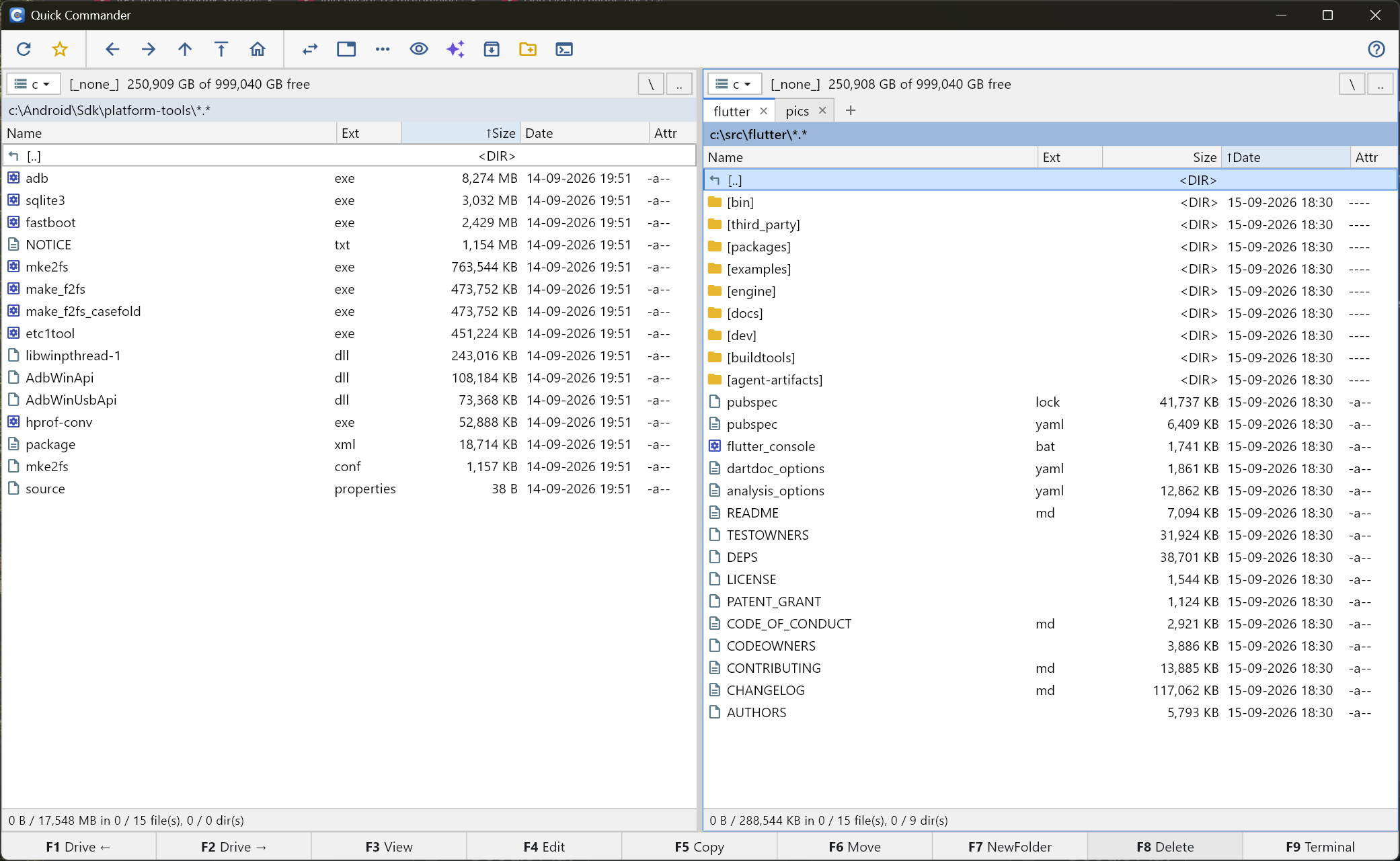Close the flutter tab

764,110
